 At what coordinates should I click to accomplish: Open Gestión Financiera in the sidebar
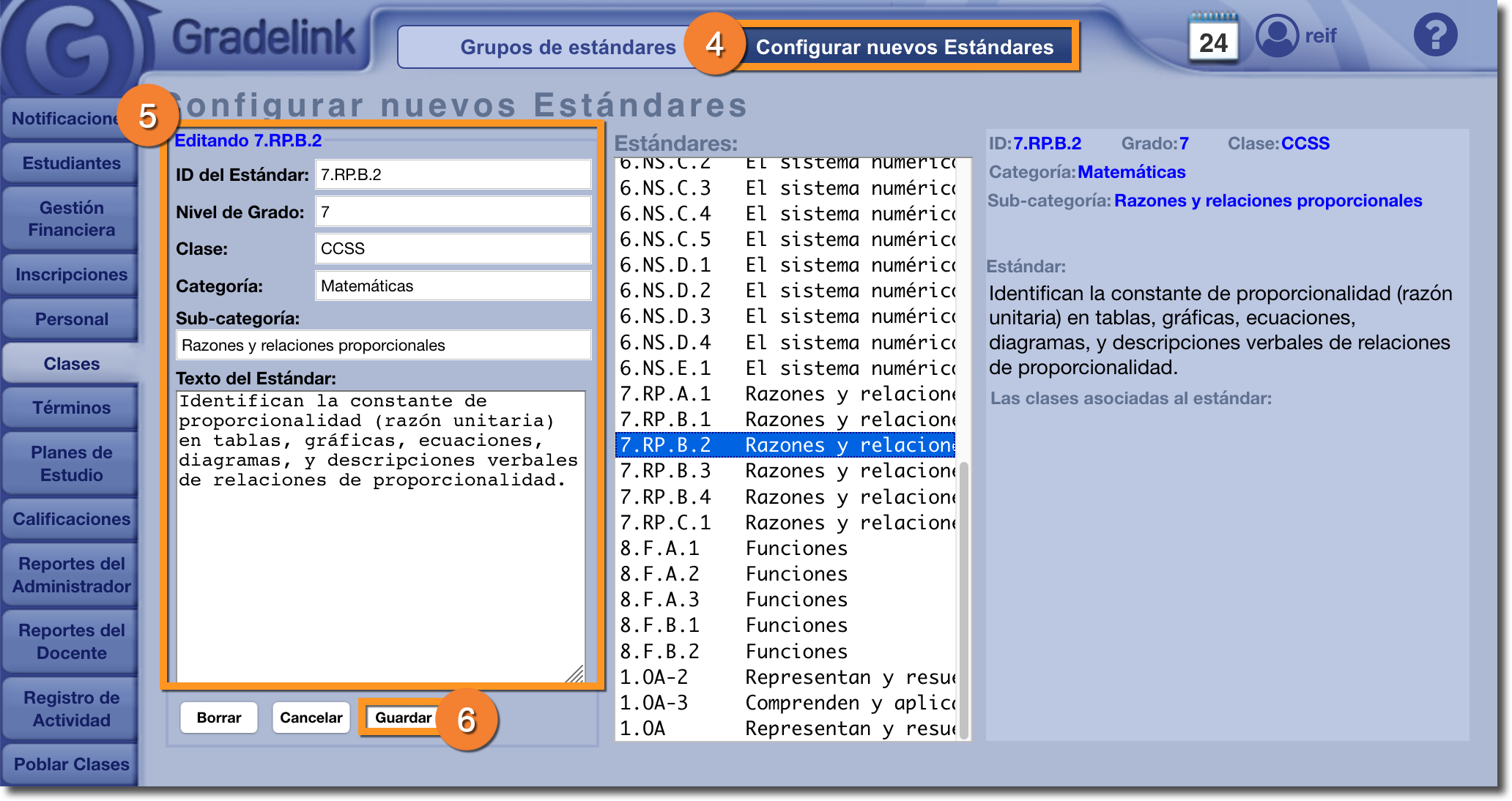click(71, 219)
